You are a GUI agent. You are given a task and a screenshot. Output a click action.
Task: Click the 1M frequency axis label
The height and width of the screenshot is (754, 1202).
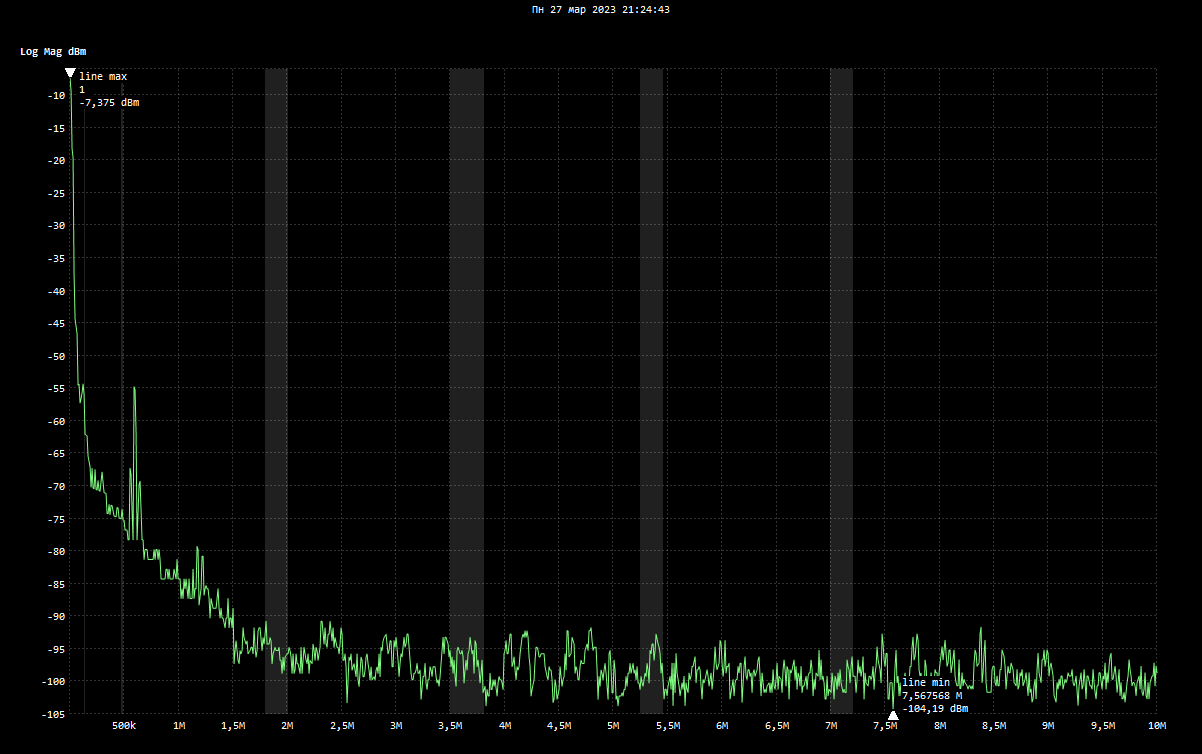[x=179, y=725]
